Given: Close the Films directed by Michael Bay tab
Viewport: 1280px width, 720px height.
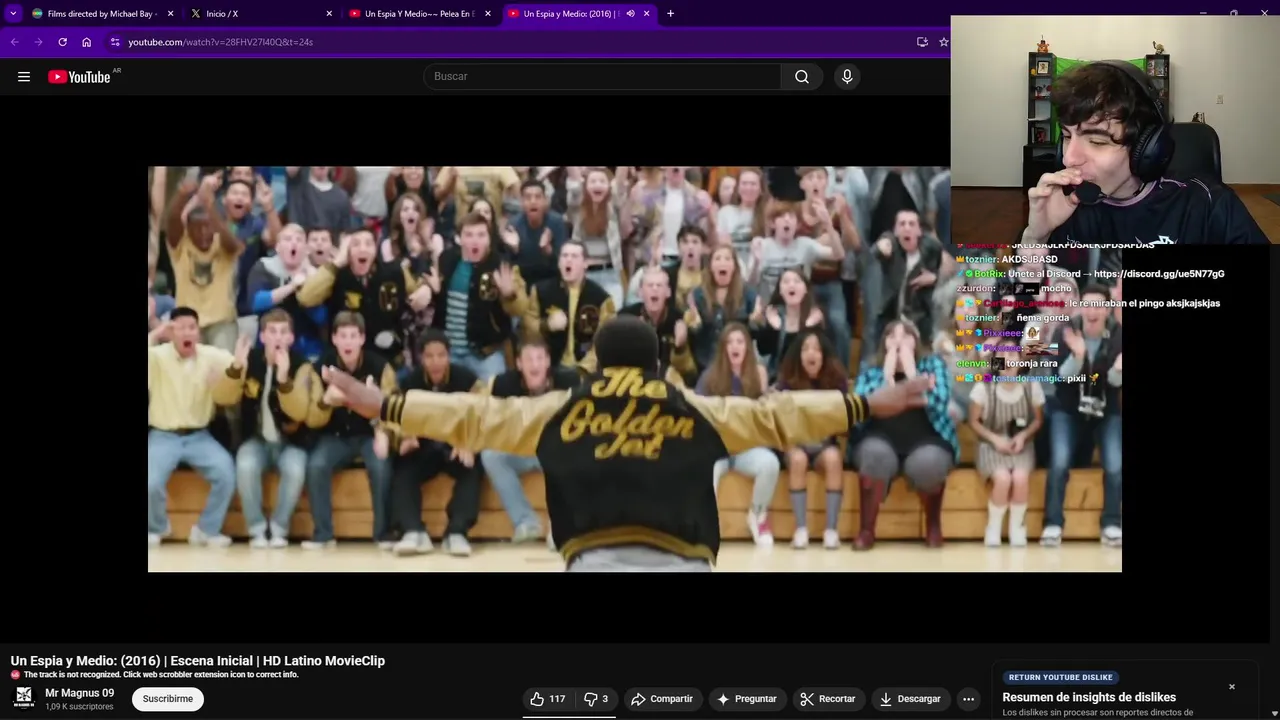Looking at the screenshot, I should [170, 14].
